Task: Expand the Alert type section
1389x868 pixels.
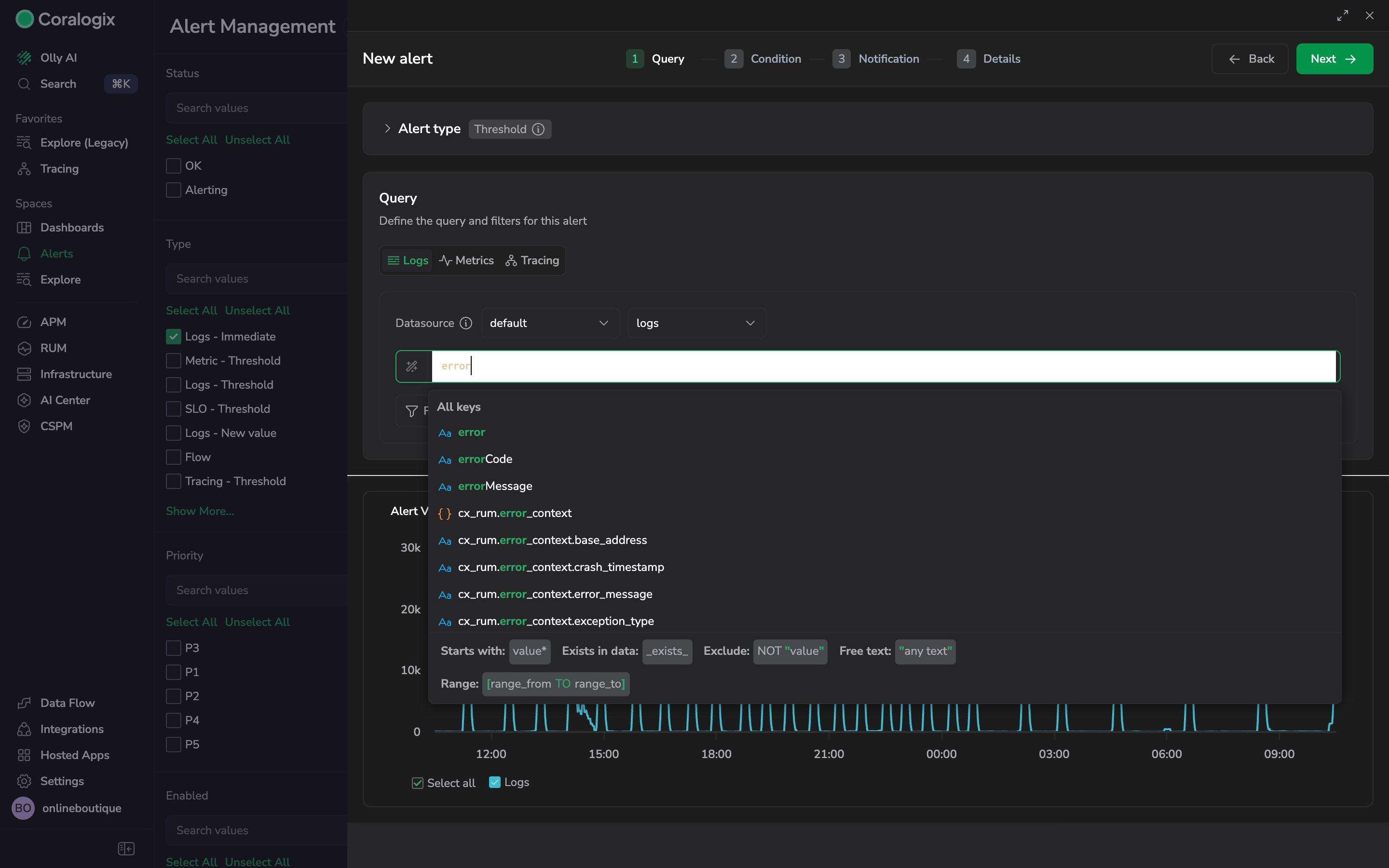Action: tap(387, 129)
